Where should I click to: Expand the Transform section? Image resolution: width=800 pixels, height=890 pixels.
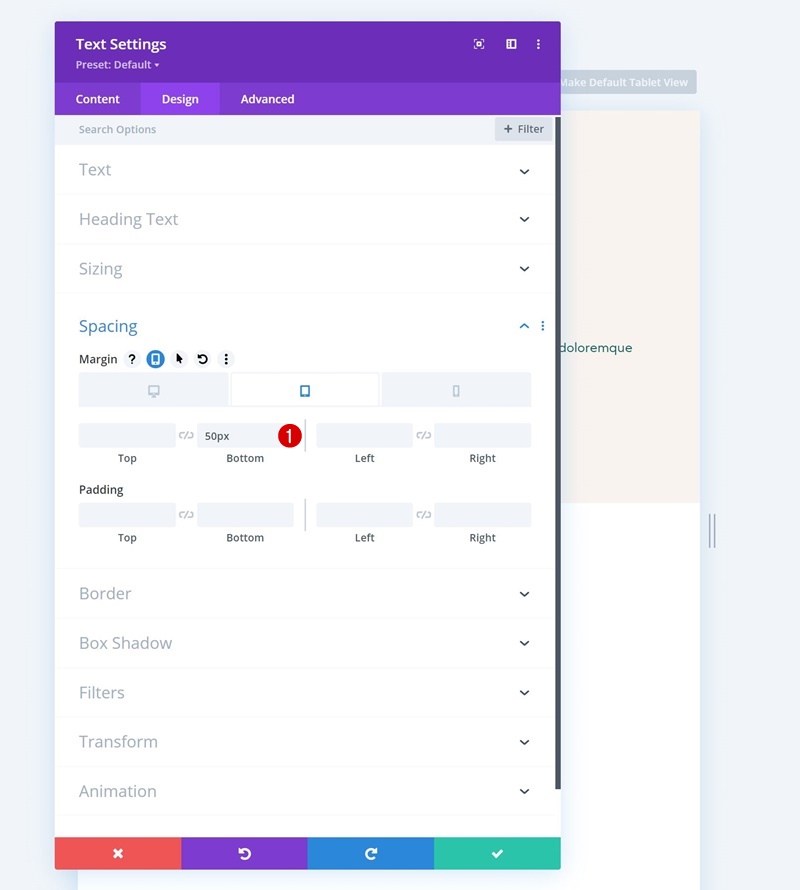click(x=304, y=742)
